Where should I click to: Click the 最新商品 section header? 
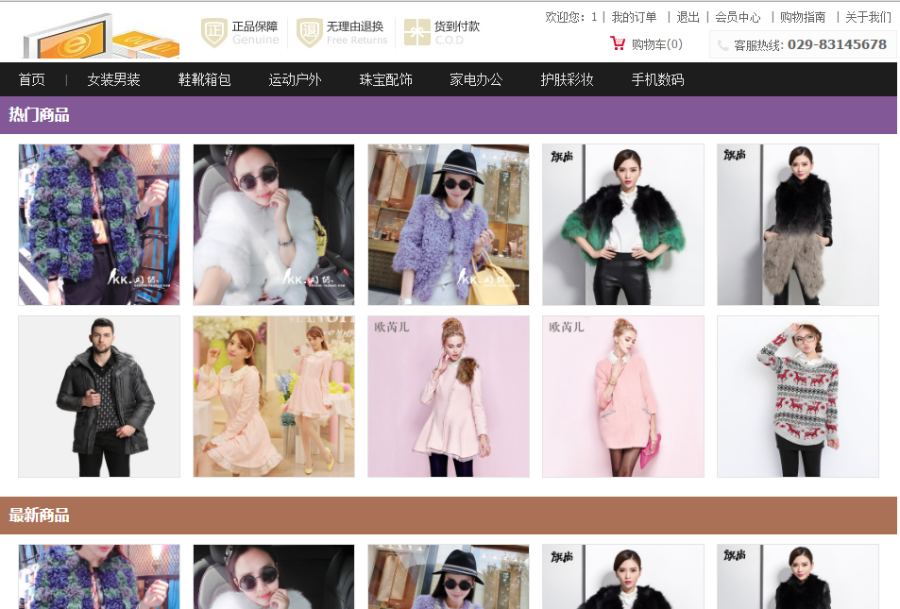coord(448,515)
